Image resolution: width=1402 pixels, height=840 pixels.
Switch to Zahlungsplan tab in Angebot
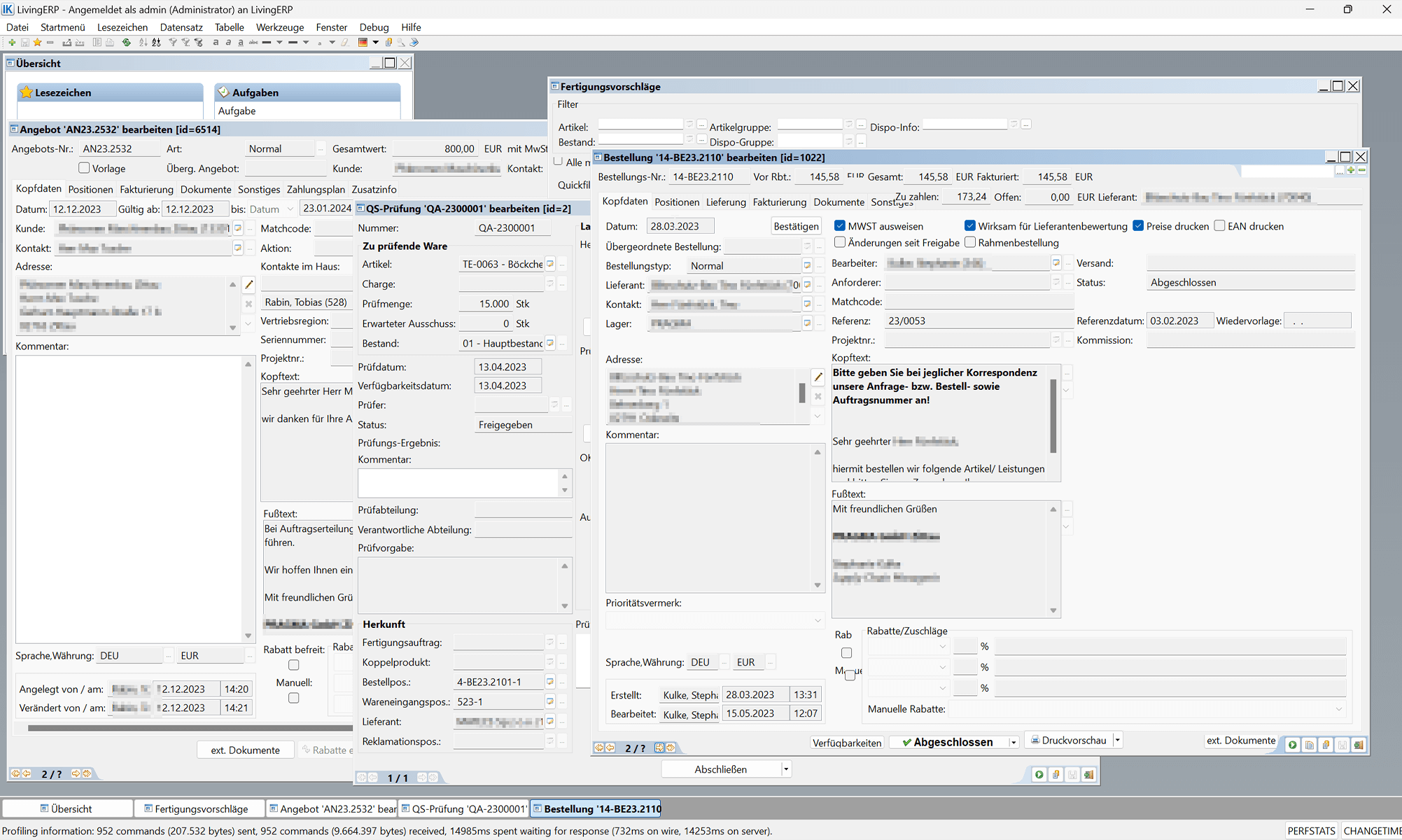(x=316, y=189)
